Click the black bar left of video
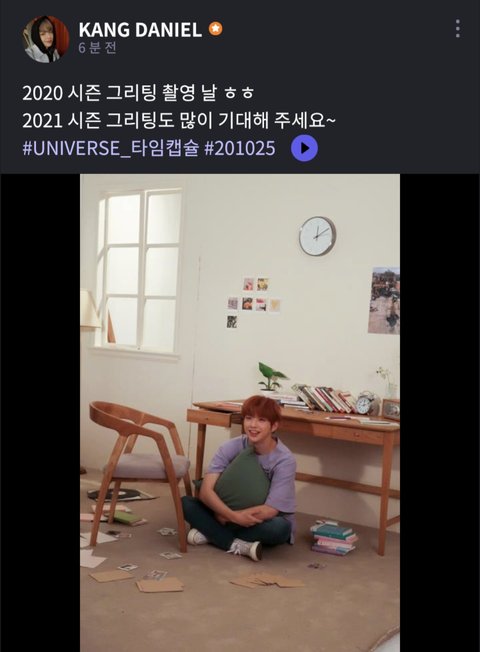 (40, 412)
